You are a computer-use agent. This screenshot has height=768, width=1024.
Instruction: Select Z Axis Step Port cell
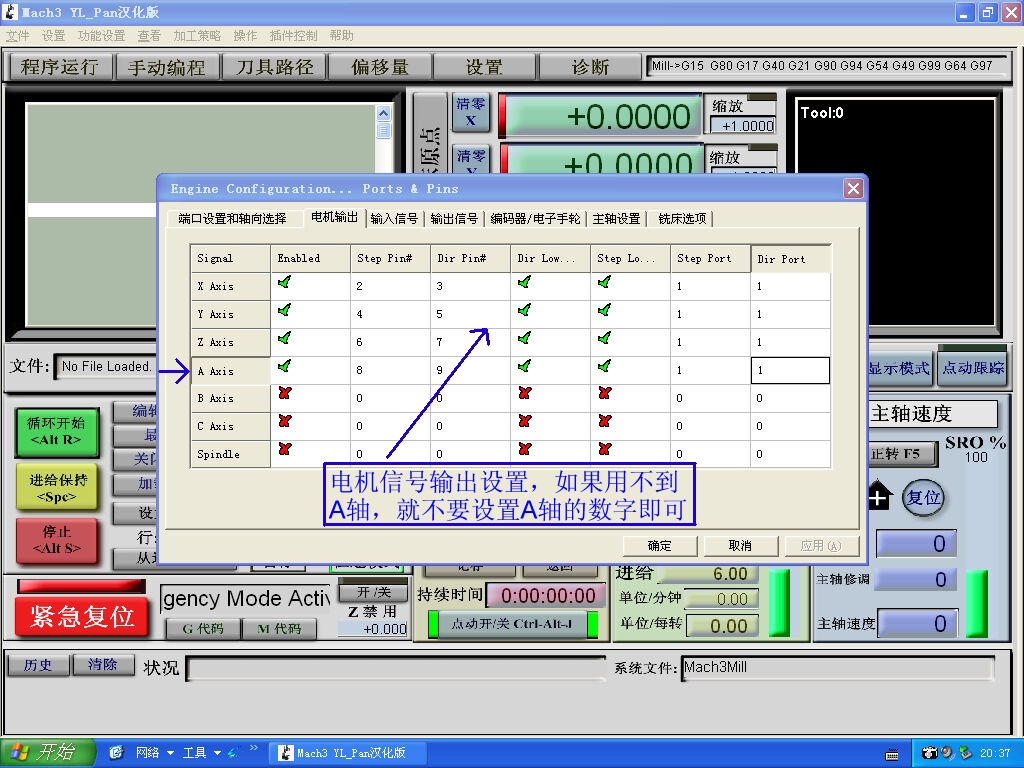(x=710, y=342)
